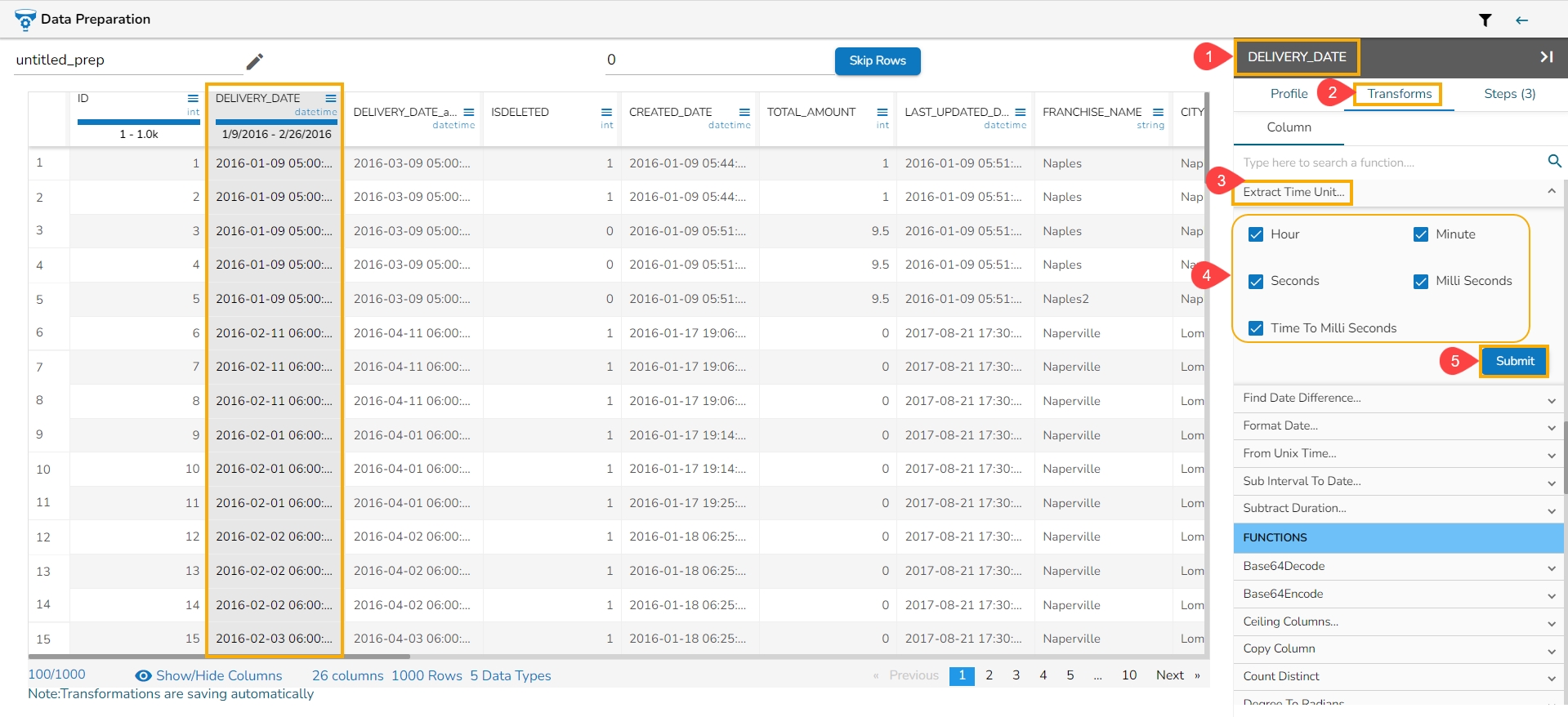Click the function search magnifier icon

pos(1554,162)
